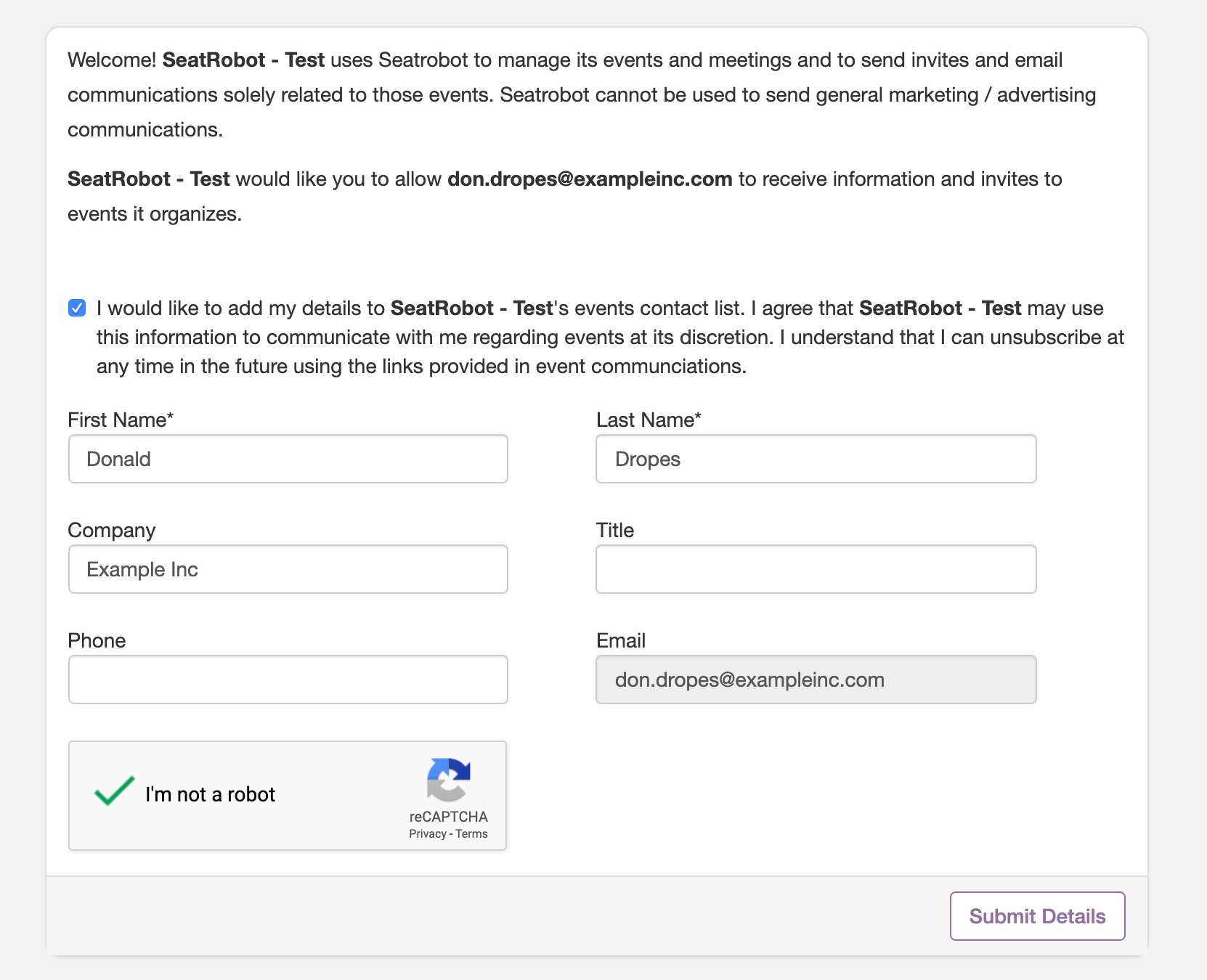Open the reCAPTCHA Privacy link
The height and width of the screenshot is (980, 1207).
427,833
